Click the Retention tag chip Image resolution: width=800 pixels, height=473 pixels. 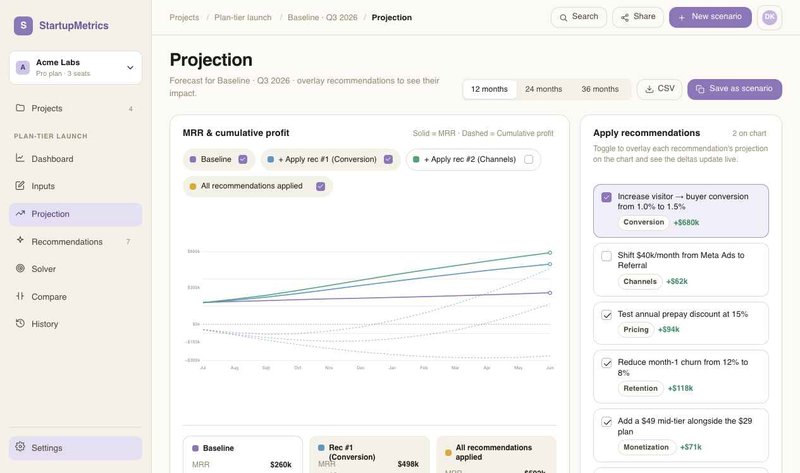tap(640, 388)
